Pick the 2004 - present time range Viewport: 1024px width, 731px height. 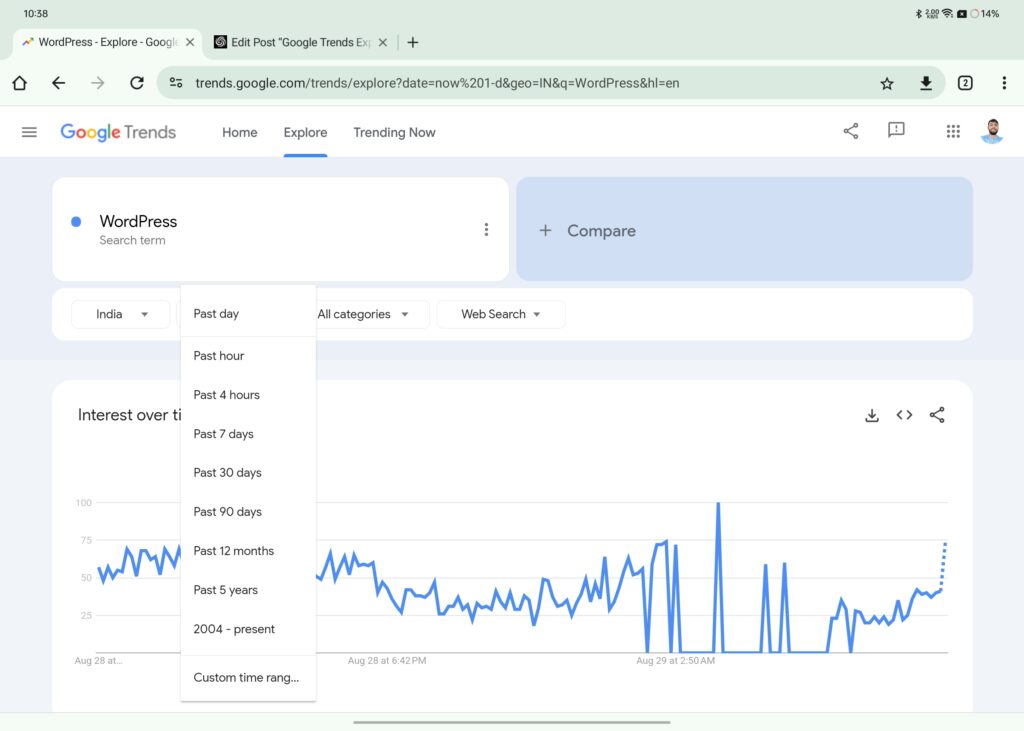(x=234, y=629)
